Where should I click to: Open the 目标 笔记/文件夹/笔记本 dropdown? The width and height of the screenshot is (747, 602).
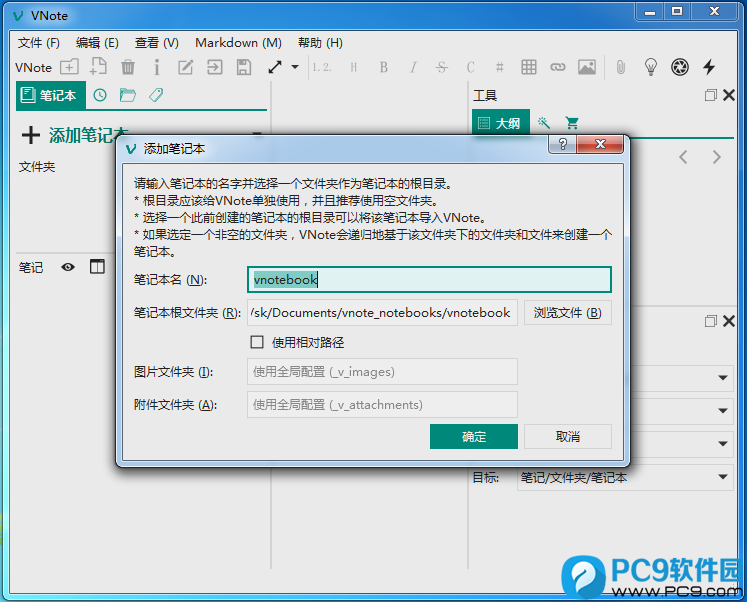625,477
